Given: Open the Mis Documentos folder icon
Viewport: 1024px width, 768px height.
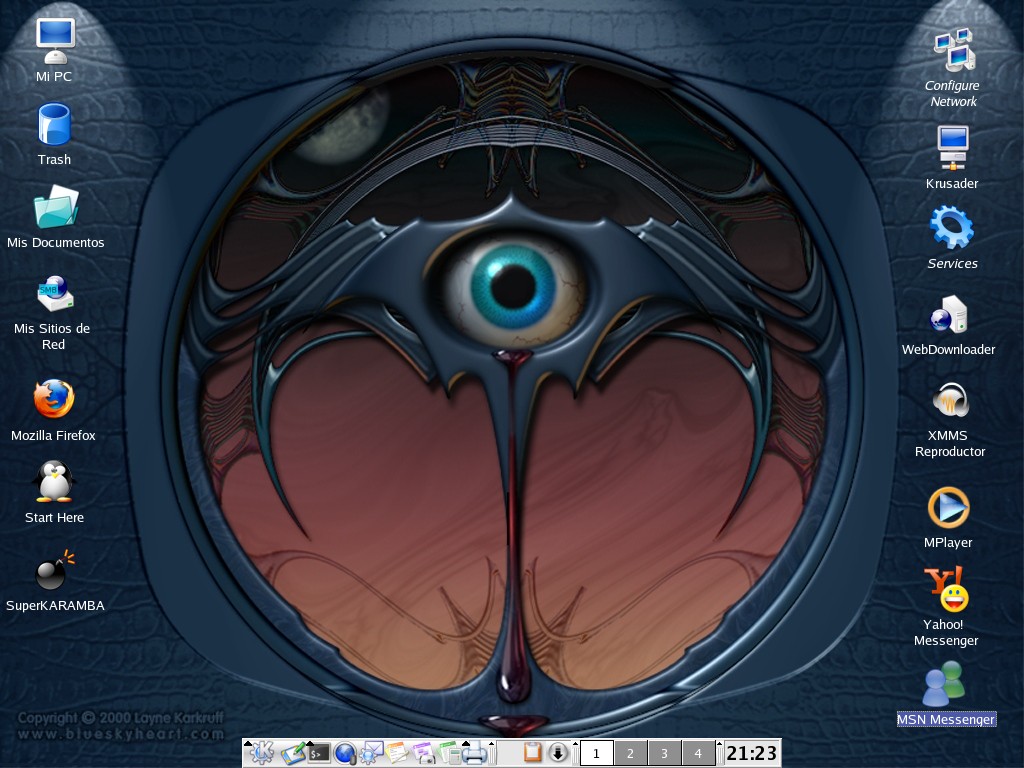Looking at the screenshot, I should coord(56,206).
